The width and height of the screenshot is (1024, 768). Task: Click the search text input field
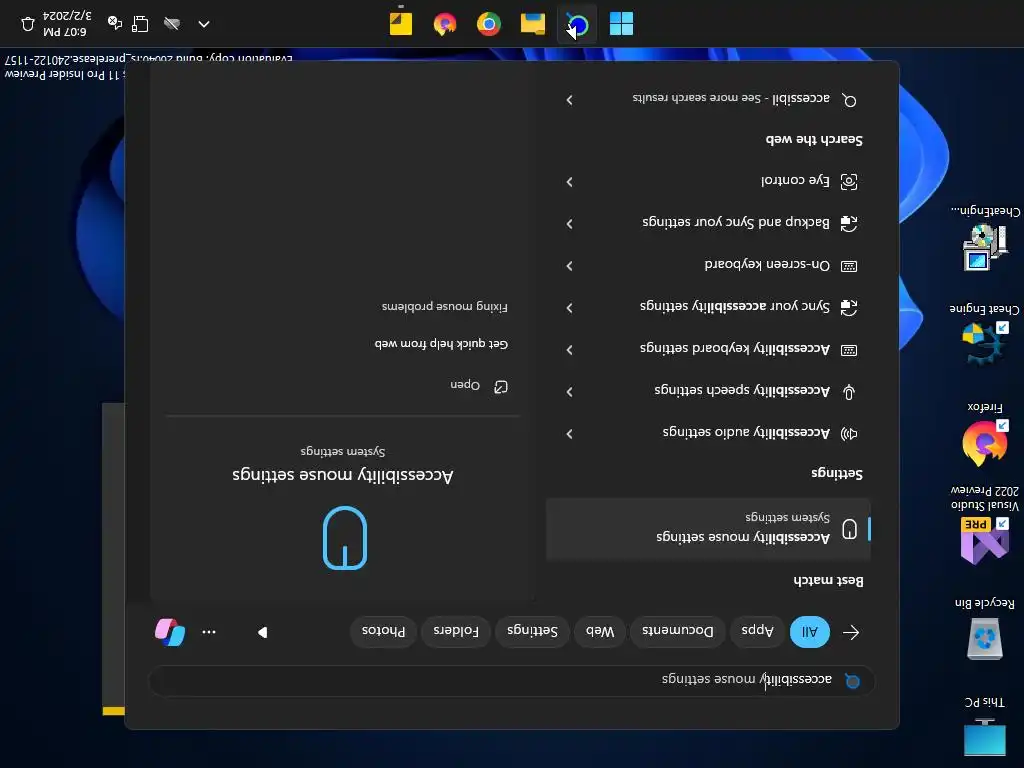512,680
